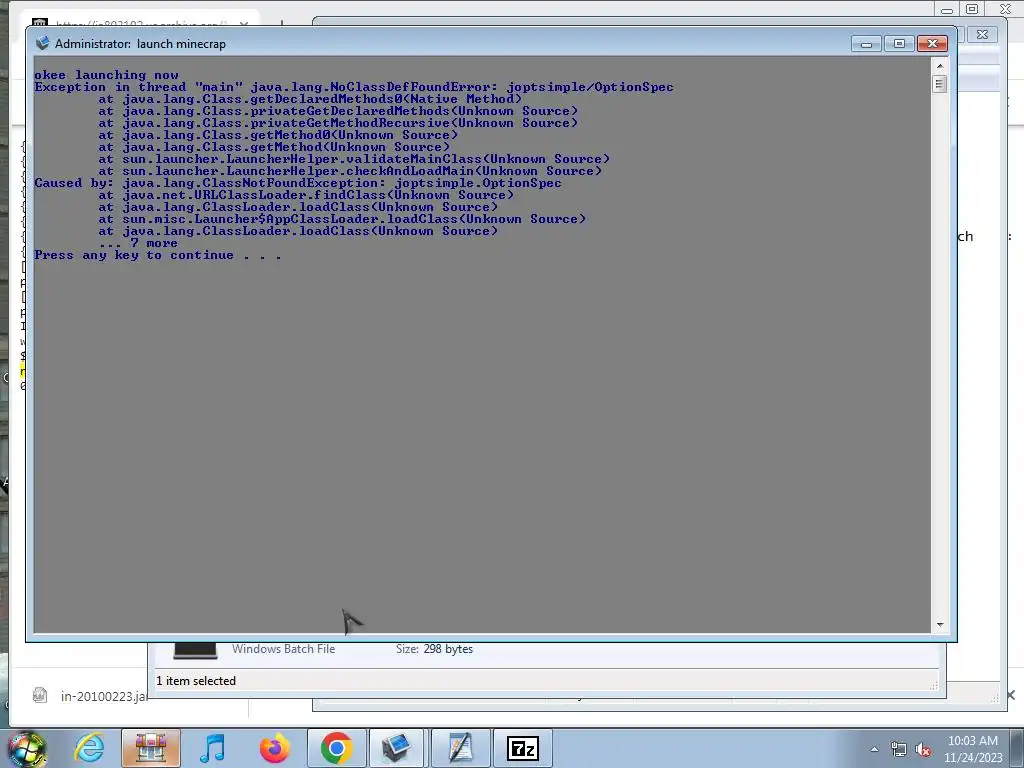Click the 'okee launching now' console line
The width and height of the screenshot is (1024, 768).
pyautogui.click(x=106, y=75)
